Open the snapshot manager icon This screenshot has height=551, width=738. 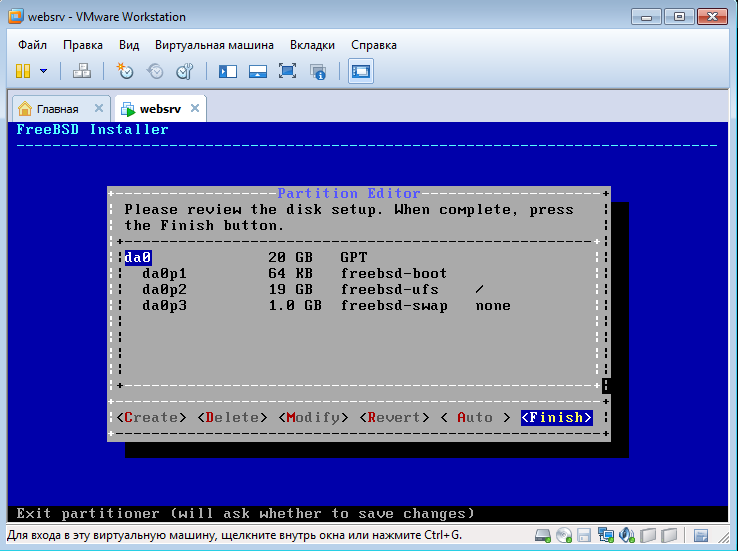(185, 71)
